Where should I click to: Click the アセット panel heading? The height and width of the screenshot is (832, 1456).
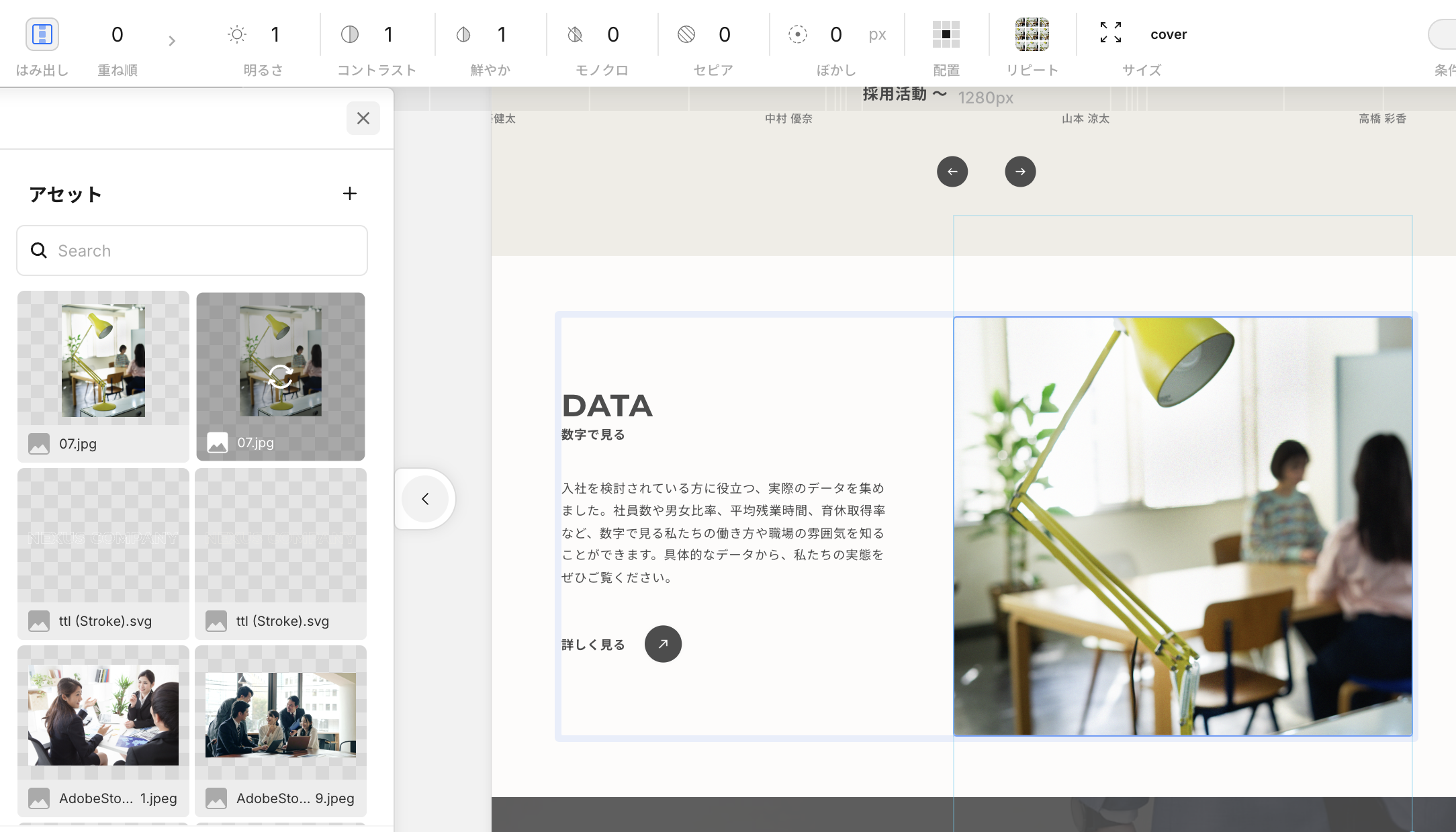tap(65, 194)
